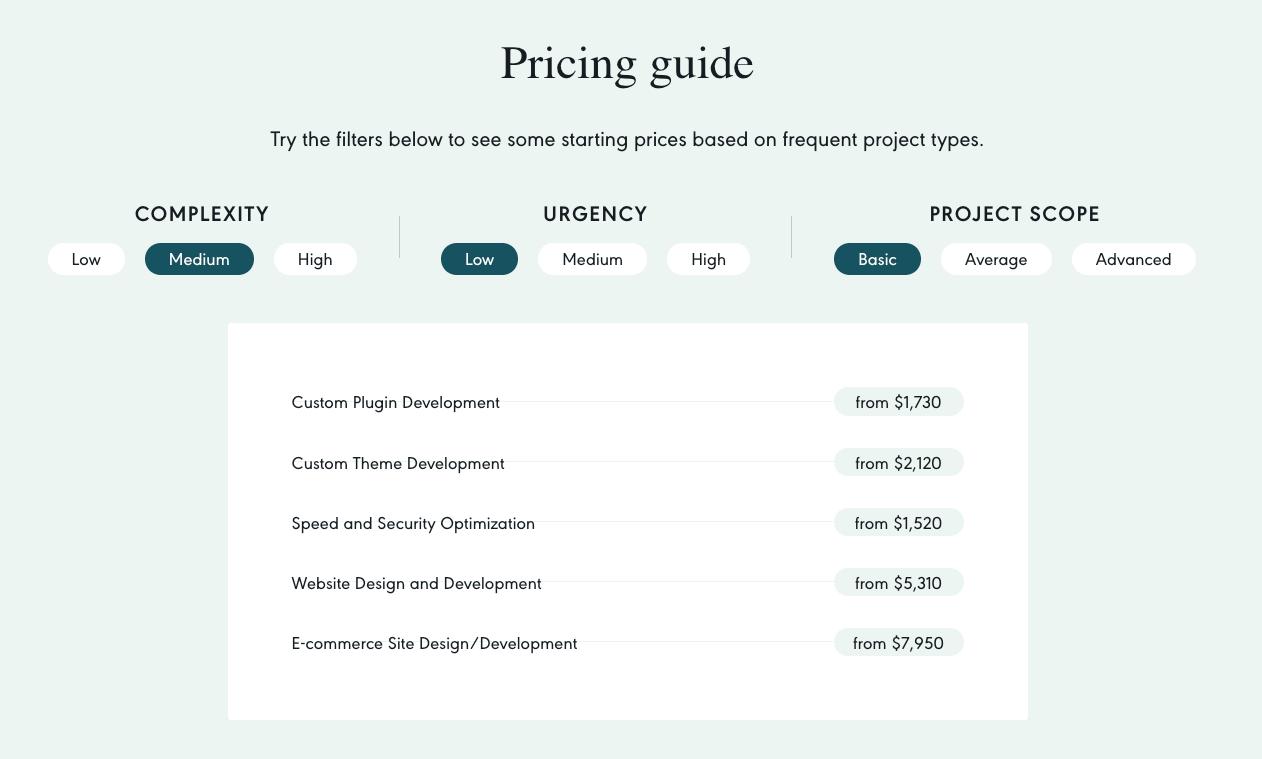Click the Pricing guide heading
The width and height of the screenshot is (1262, 759).
[628, 64]
